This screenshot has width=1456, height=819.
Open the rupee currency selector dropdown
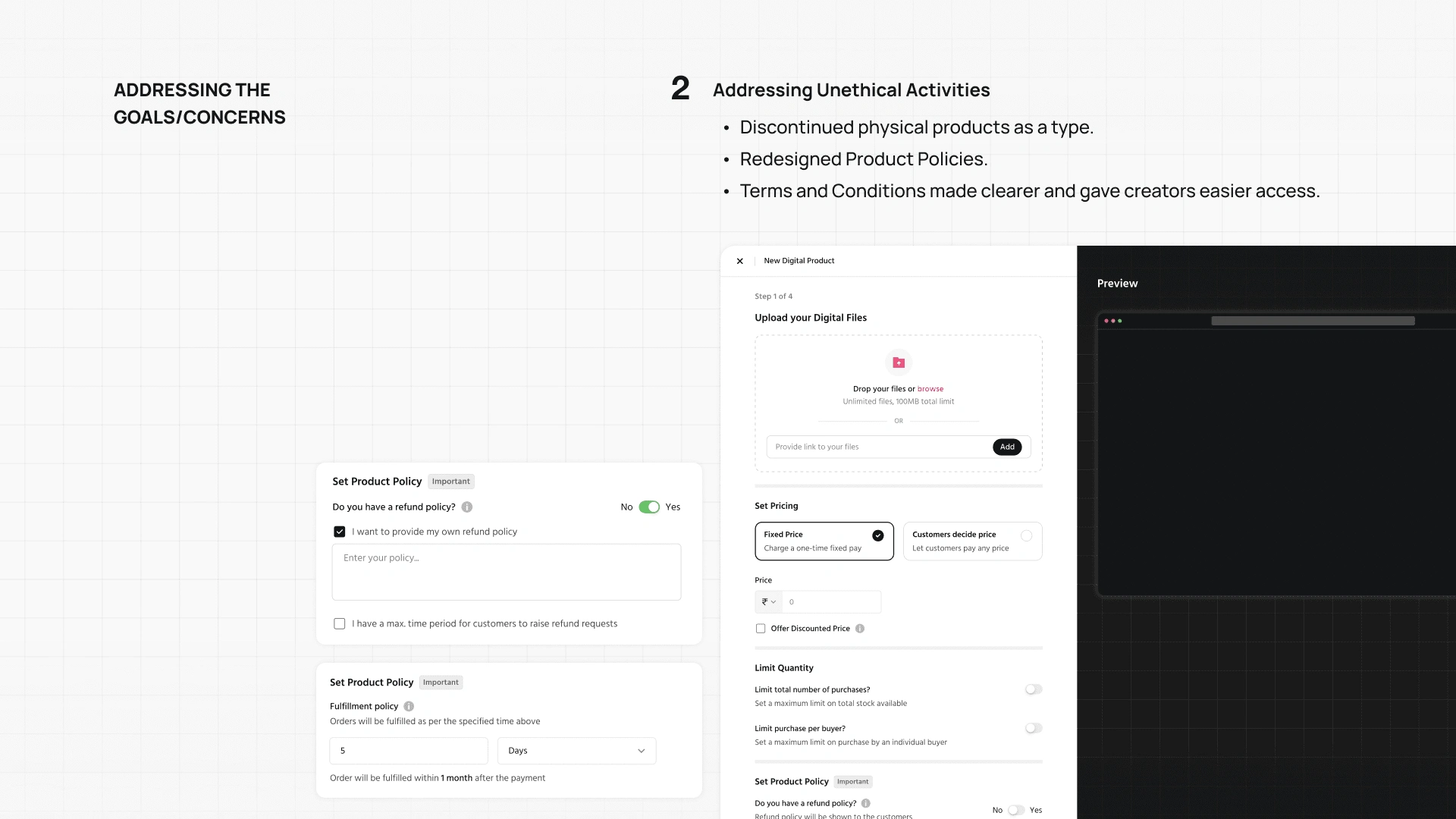[769, 602]
